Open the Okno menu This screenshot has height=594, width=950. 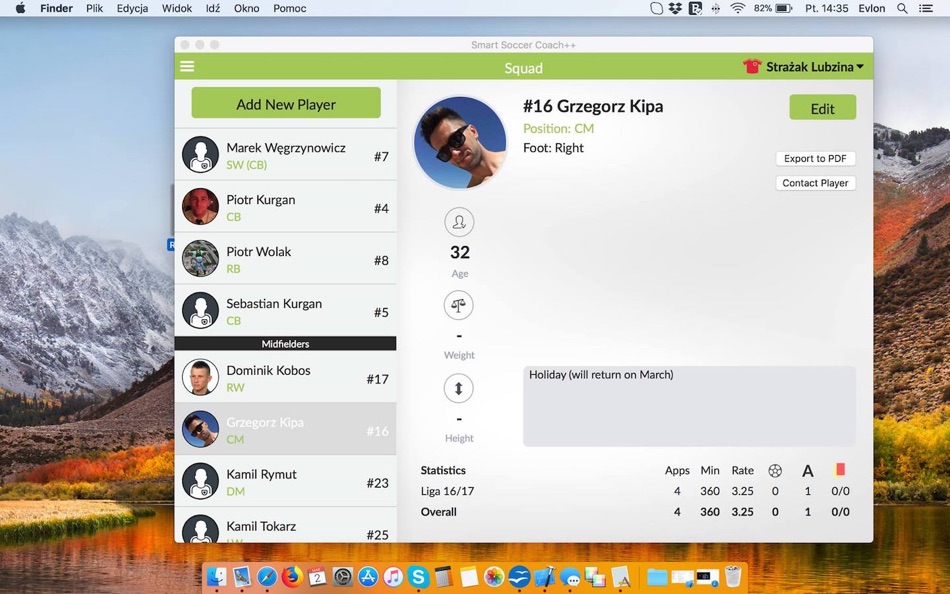(x=247, y=8)
